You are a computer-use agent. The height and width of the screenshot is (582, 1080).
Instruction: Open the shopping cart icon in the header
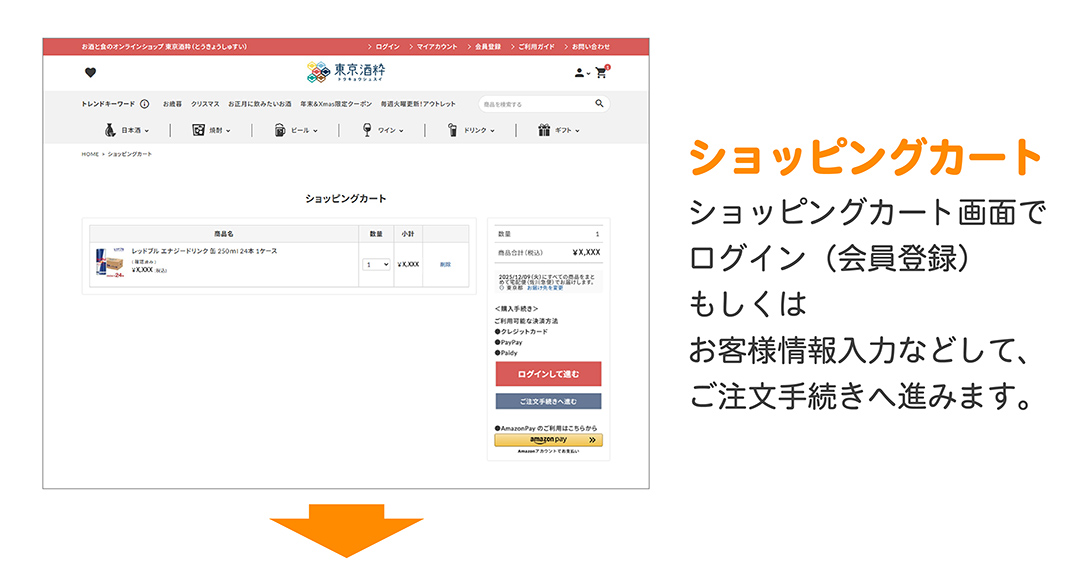point(600,72)
